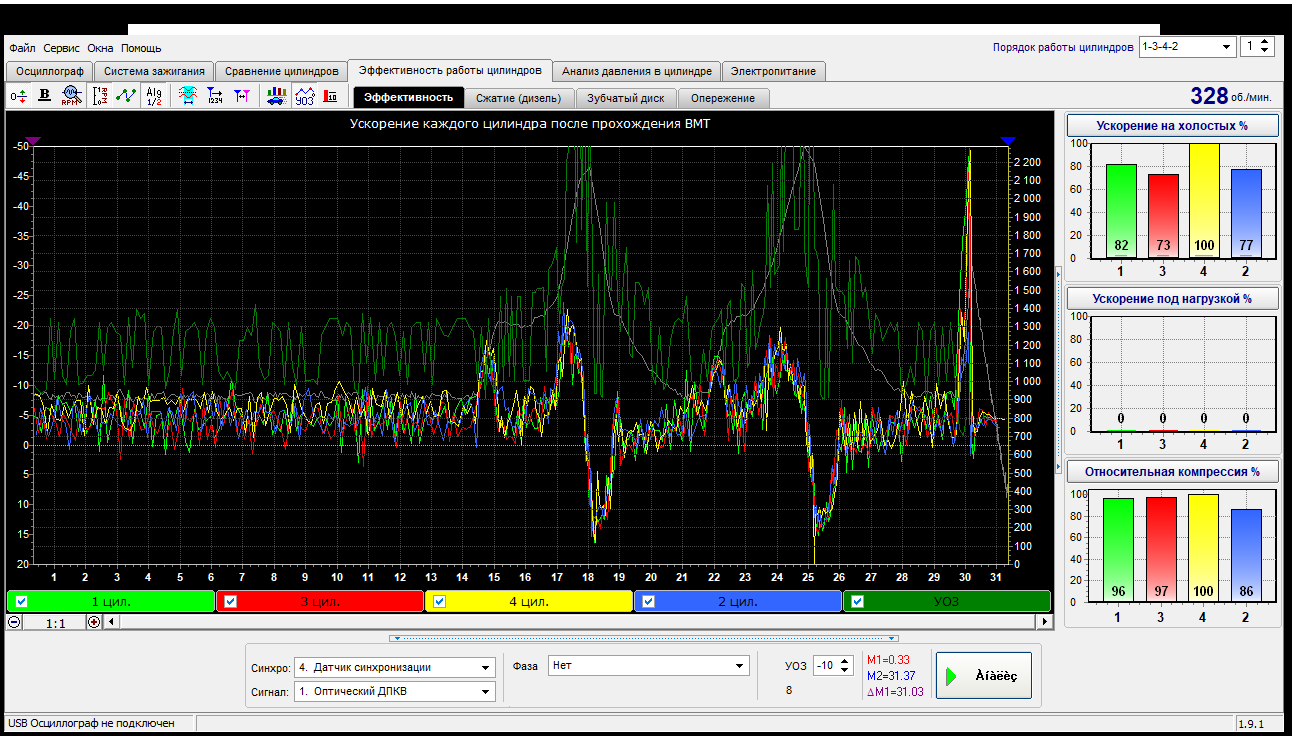Click the blue M2 marker at chart top
The height and width of the screenshot is (736, 1296).
pyautogui.click(x=1007, y=142)
